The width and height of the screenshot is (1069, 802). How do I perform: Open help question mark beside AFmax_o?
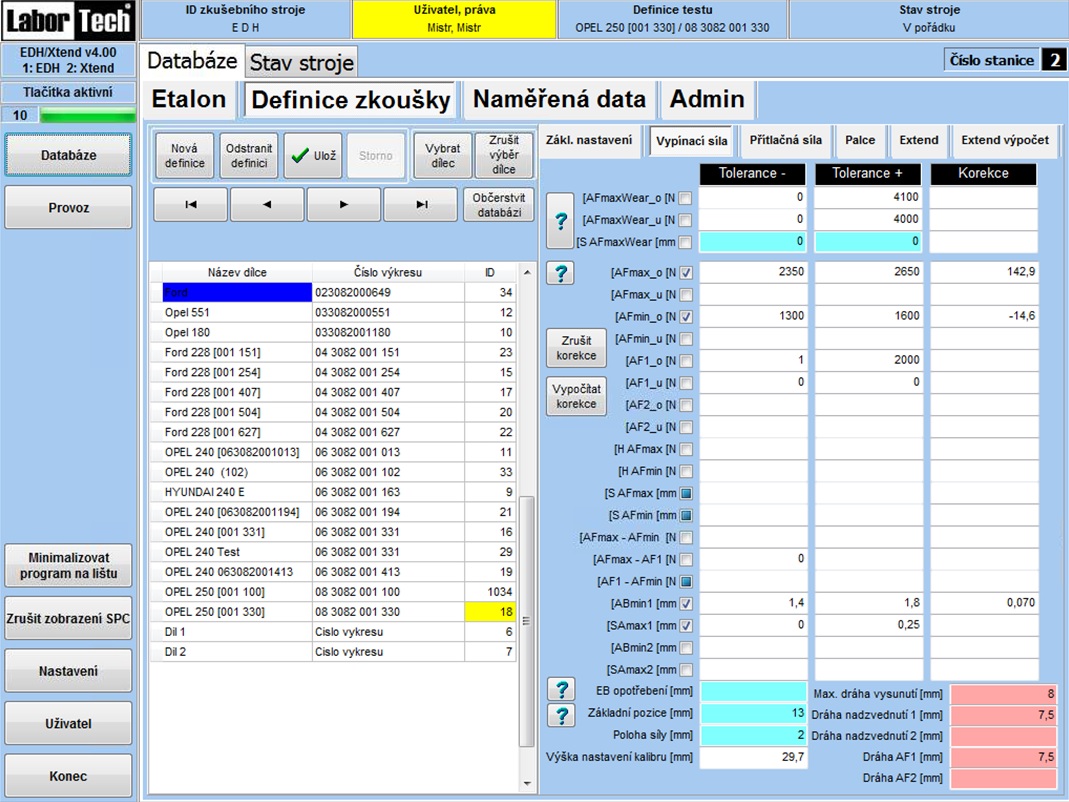point(560,273)
